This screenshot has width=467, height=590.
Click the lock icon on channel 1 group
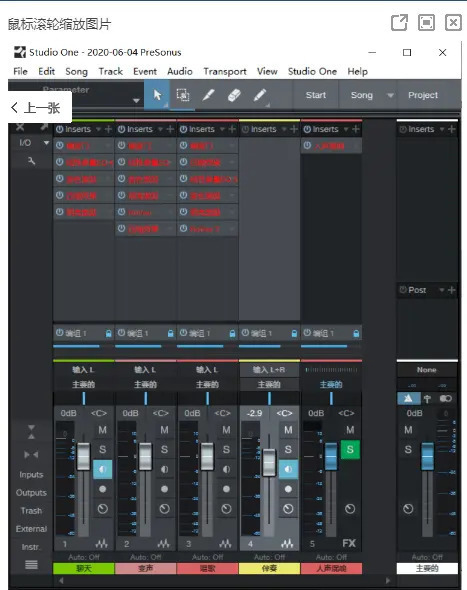(x=108, y=333)
